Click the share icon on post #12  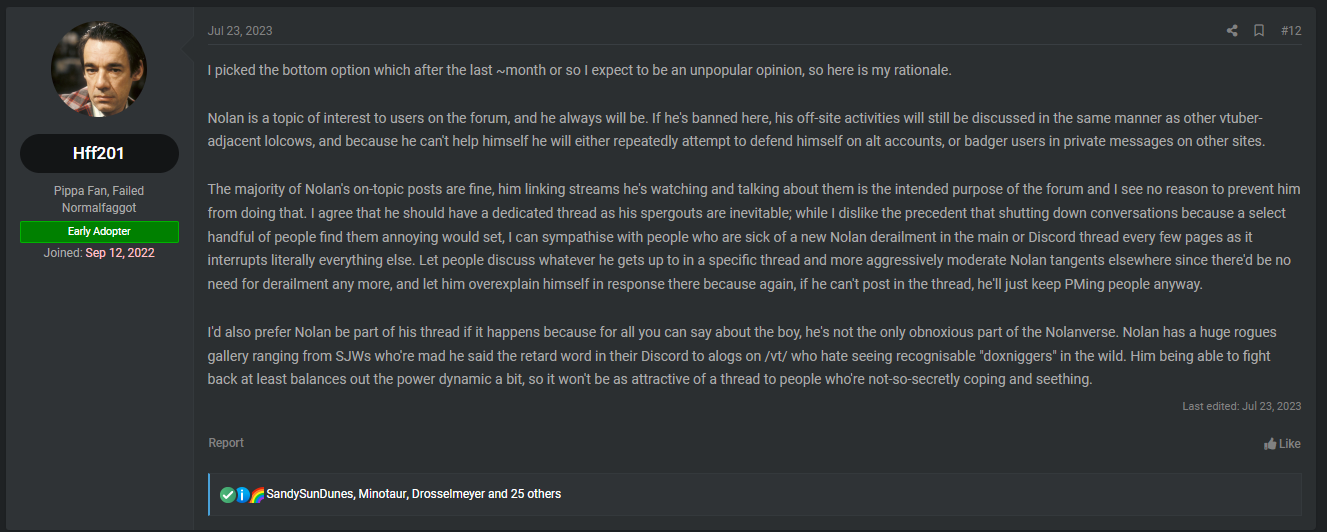pos(1232,31)
